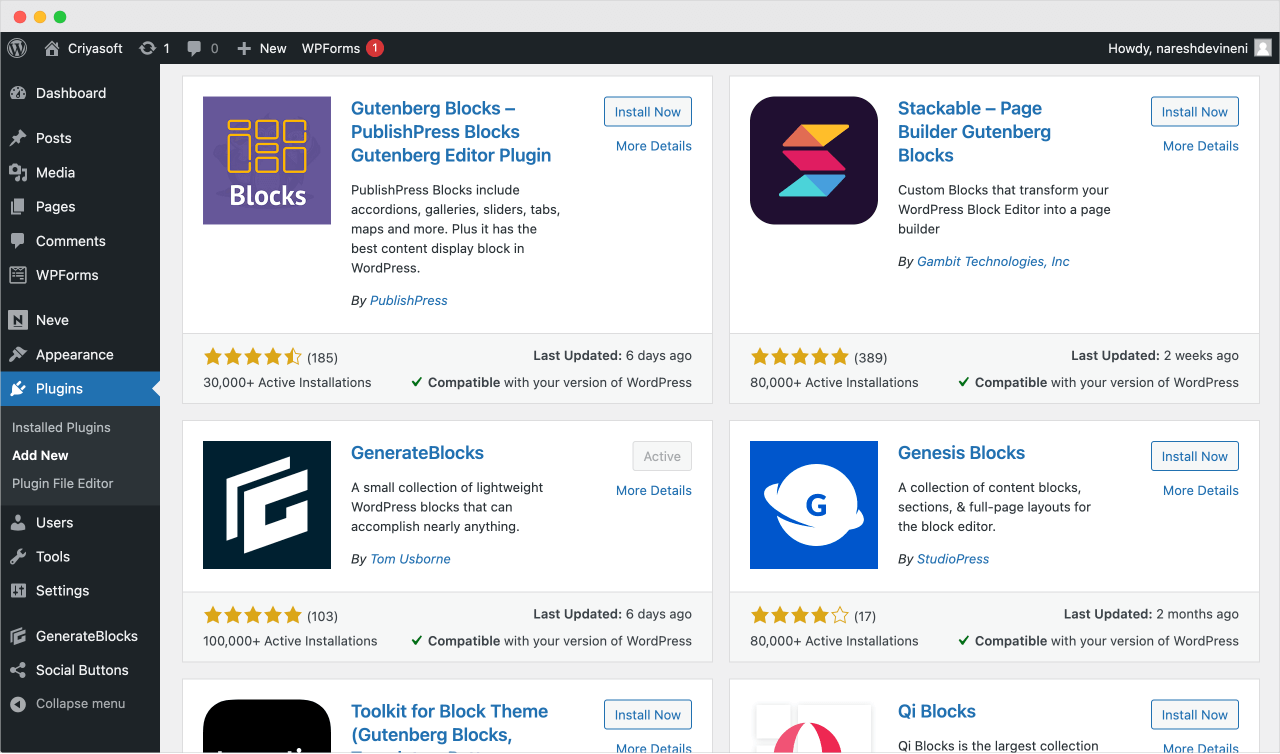Collapse the admin sidebar menu
1280x754 pixels.
click(x=80, y=703)
